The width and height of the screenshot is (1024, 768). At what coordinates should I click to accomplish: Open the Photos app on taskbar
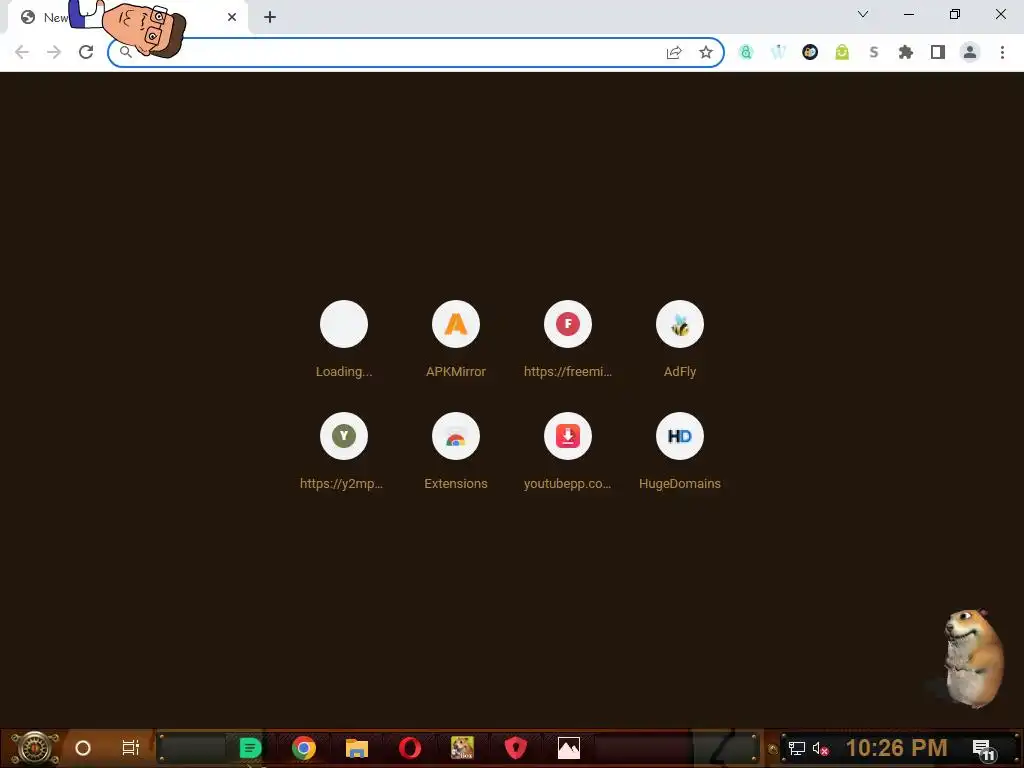pyautogui.click(x=568, y=748)
